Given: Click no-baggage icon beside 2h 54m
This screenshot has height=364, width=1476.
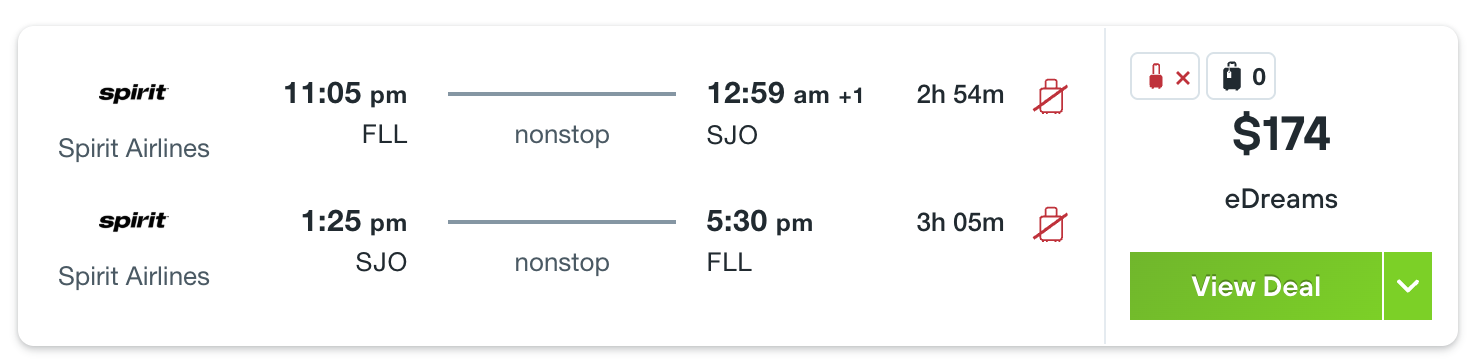Looking at the screenshot, I should 1050,96.
